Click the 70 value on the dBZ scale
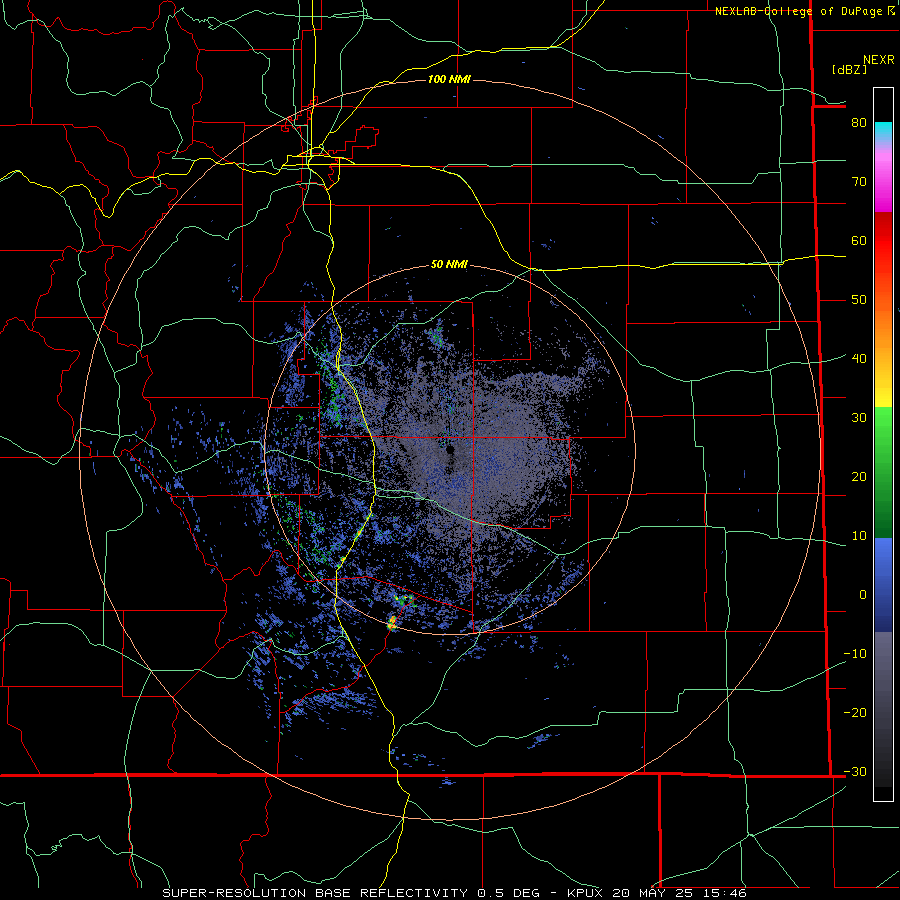This screenshot has width=900, height=900. pos(859,181)
